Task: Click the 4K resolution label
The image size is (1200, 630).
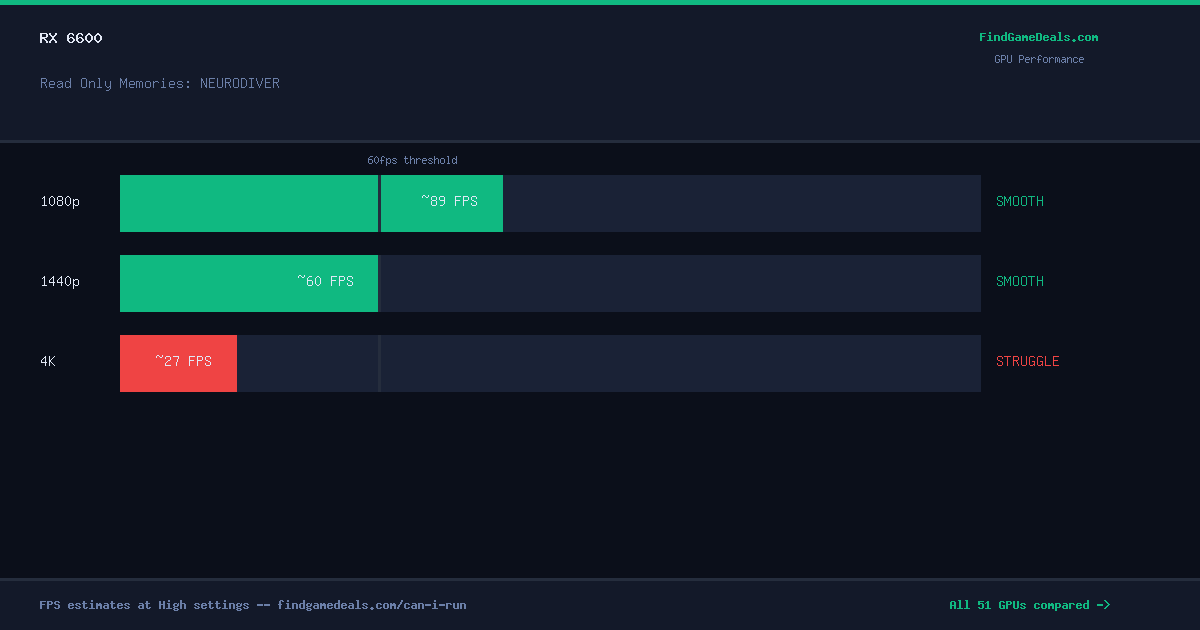Action: tap(48, 361)
